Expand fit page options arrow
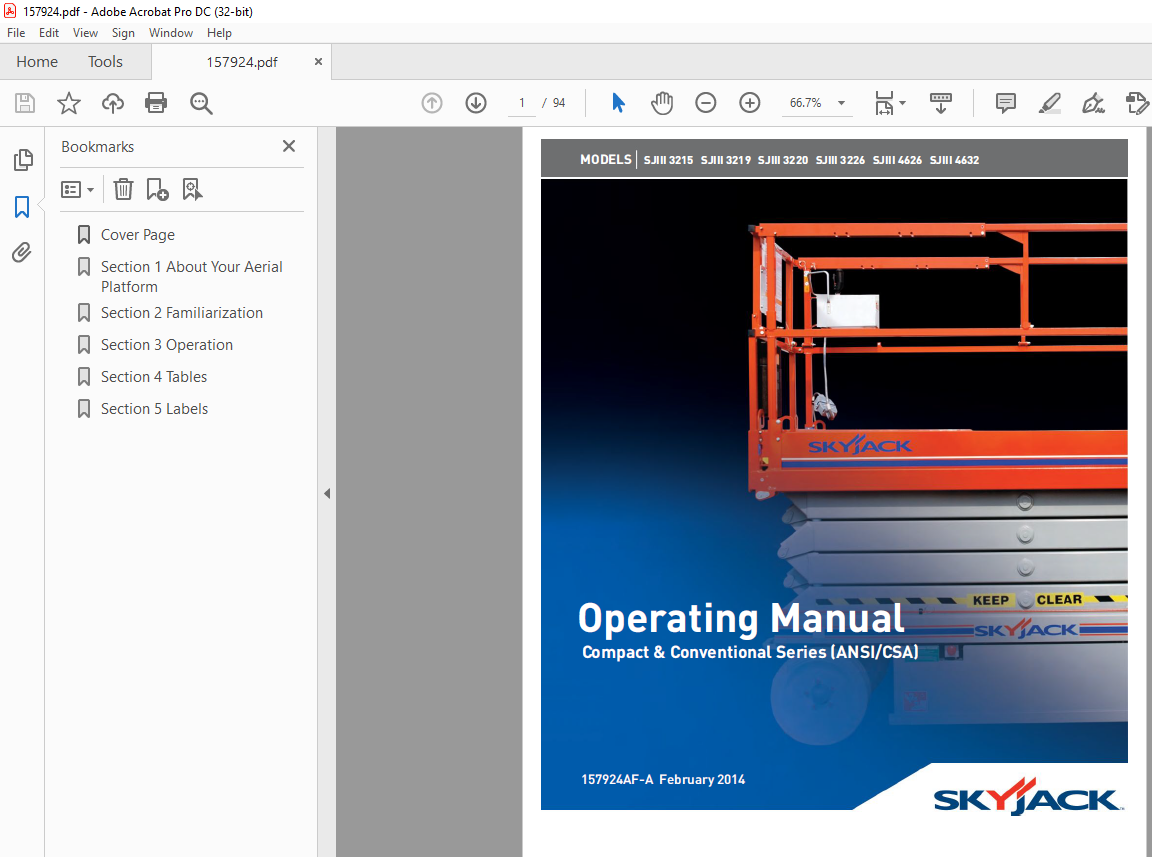The width and height of the screenshot is (1152, 857). [902, 103]
